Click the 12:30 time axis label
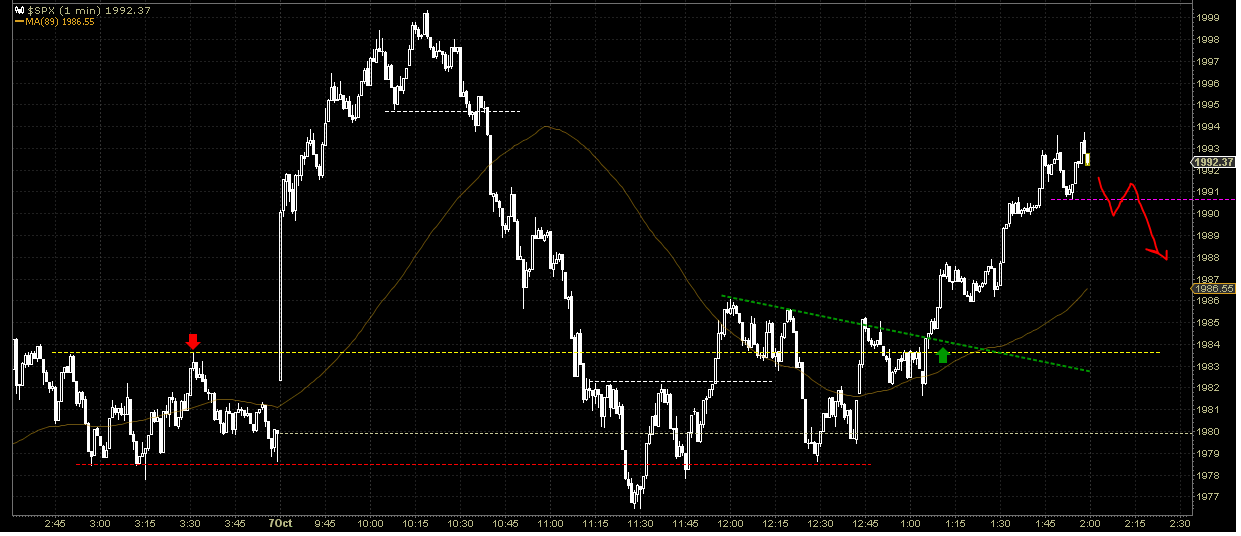This screenshot has height=536, width=1241. (820, 523)
